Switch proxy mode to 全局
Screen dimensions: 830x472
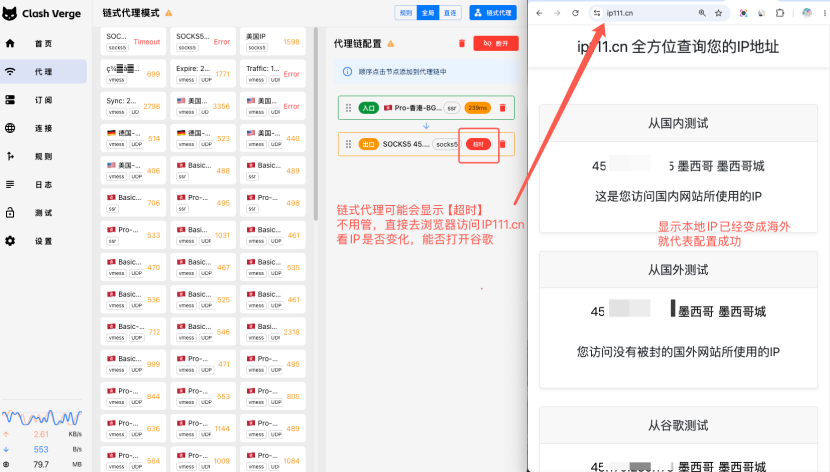(428, 13)
